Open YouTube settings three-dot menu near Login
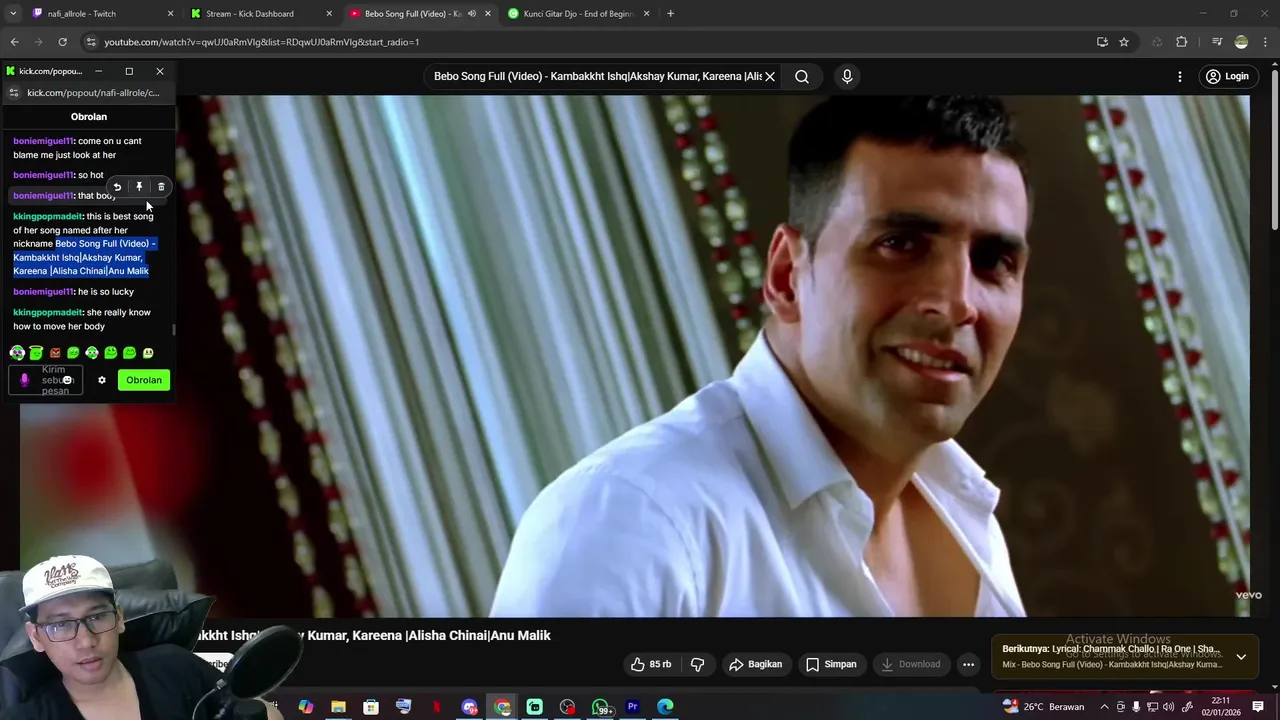 coord(1180,76)
